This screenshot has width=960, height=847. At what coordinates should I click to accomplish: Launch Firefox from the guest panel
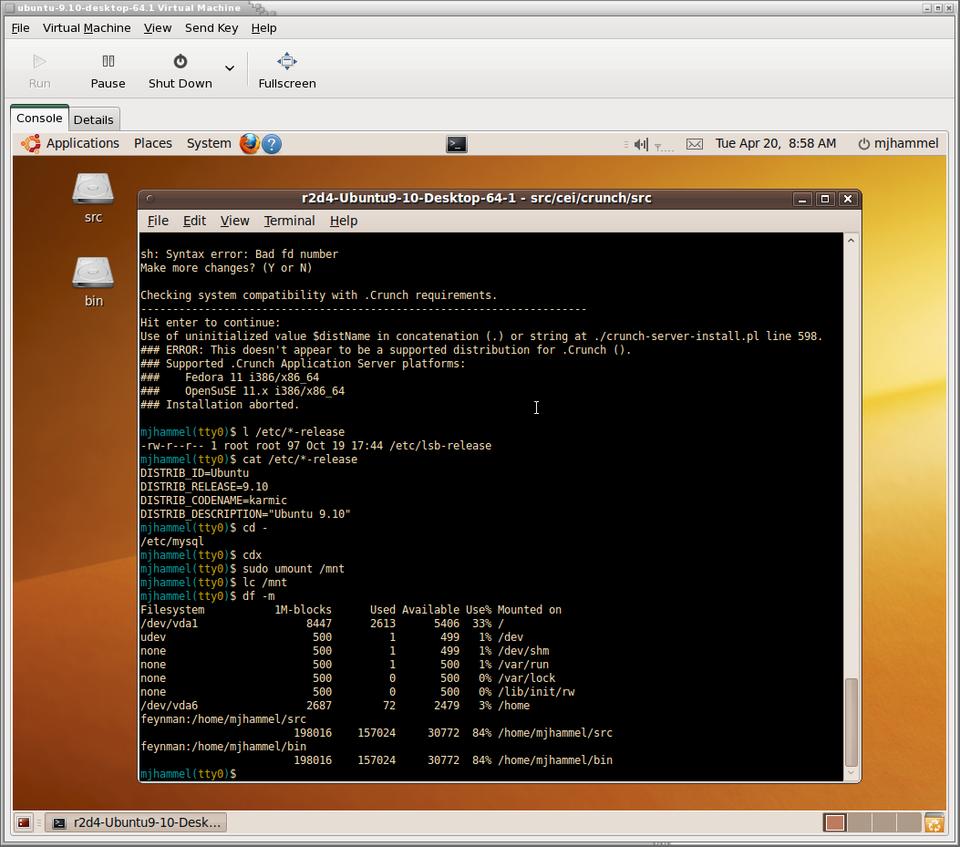249,143
